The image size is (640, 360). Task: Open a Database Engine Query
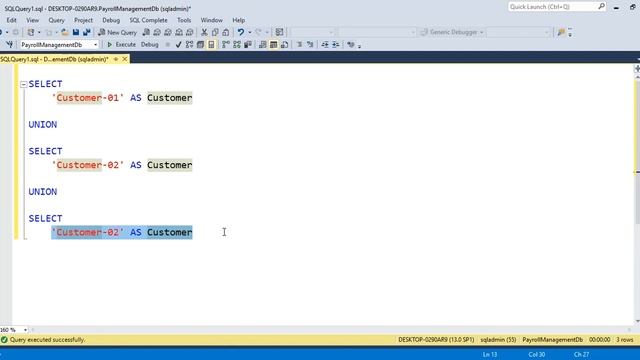146,32
